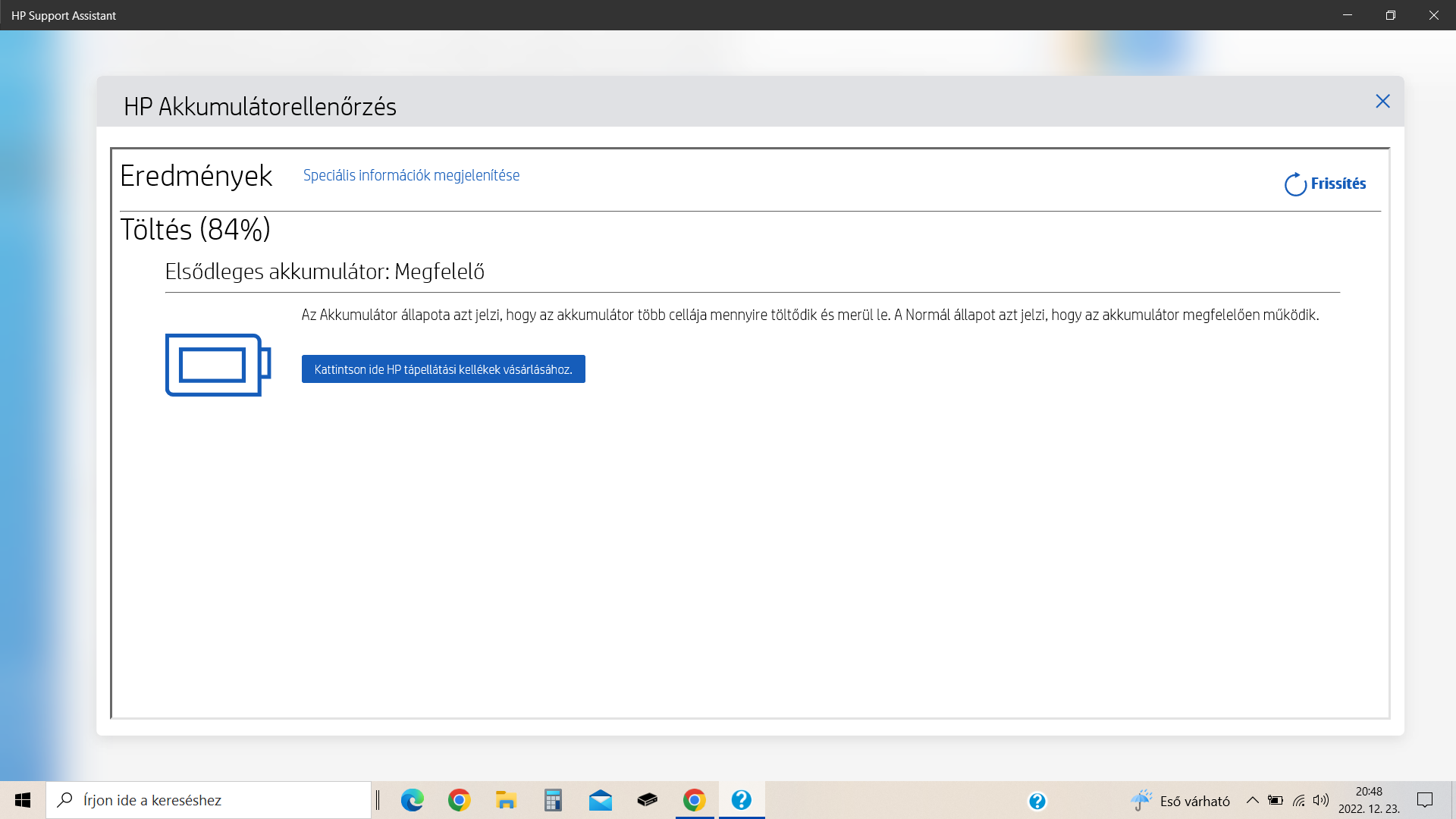The image size is (1456, 819).
Task: Restore down the HP Support Assistant window
Action: coord(1391,15)
